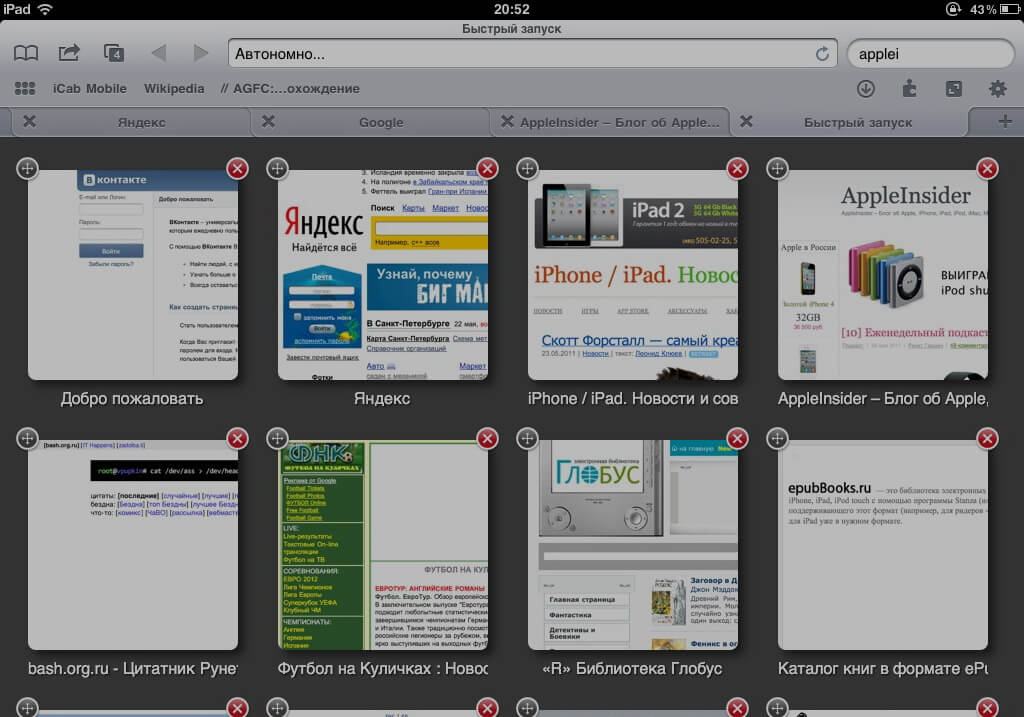Remove the Добро пожаловать quick start tile

point(237,168)
